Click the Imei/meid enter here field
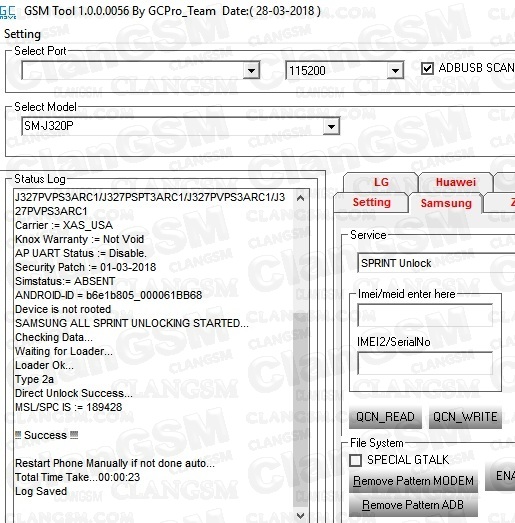 tap(425, 315)
